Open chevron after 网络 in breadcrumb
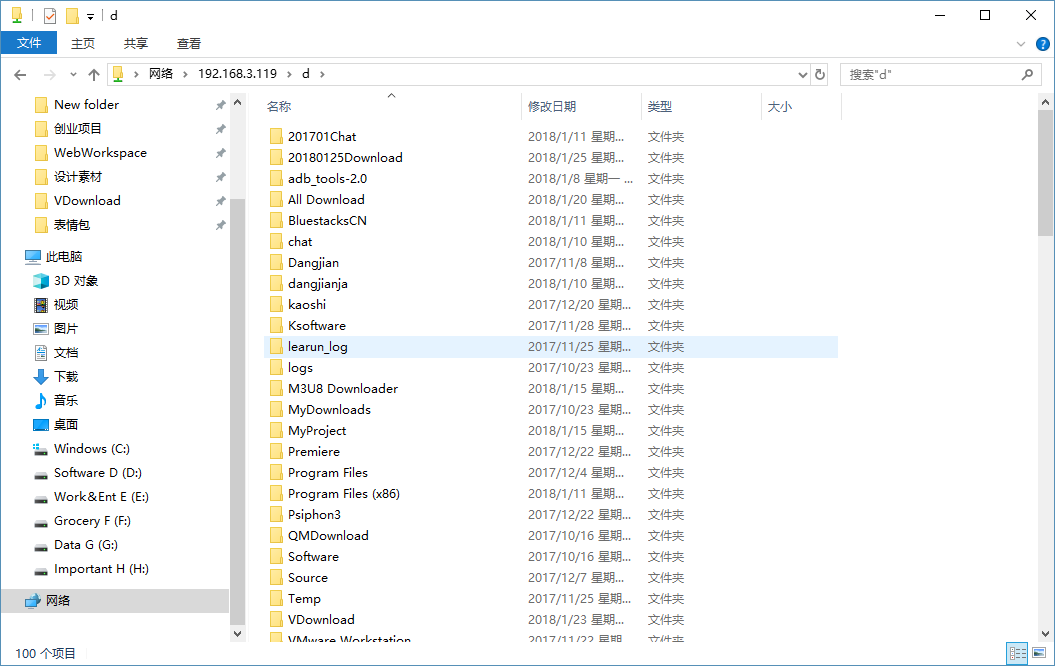The width and height of the screenshot is (1055, 666). pos(186,75)
